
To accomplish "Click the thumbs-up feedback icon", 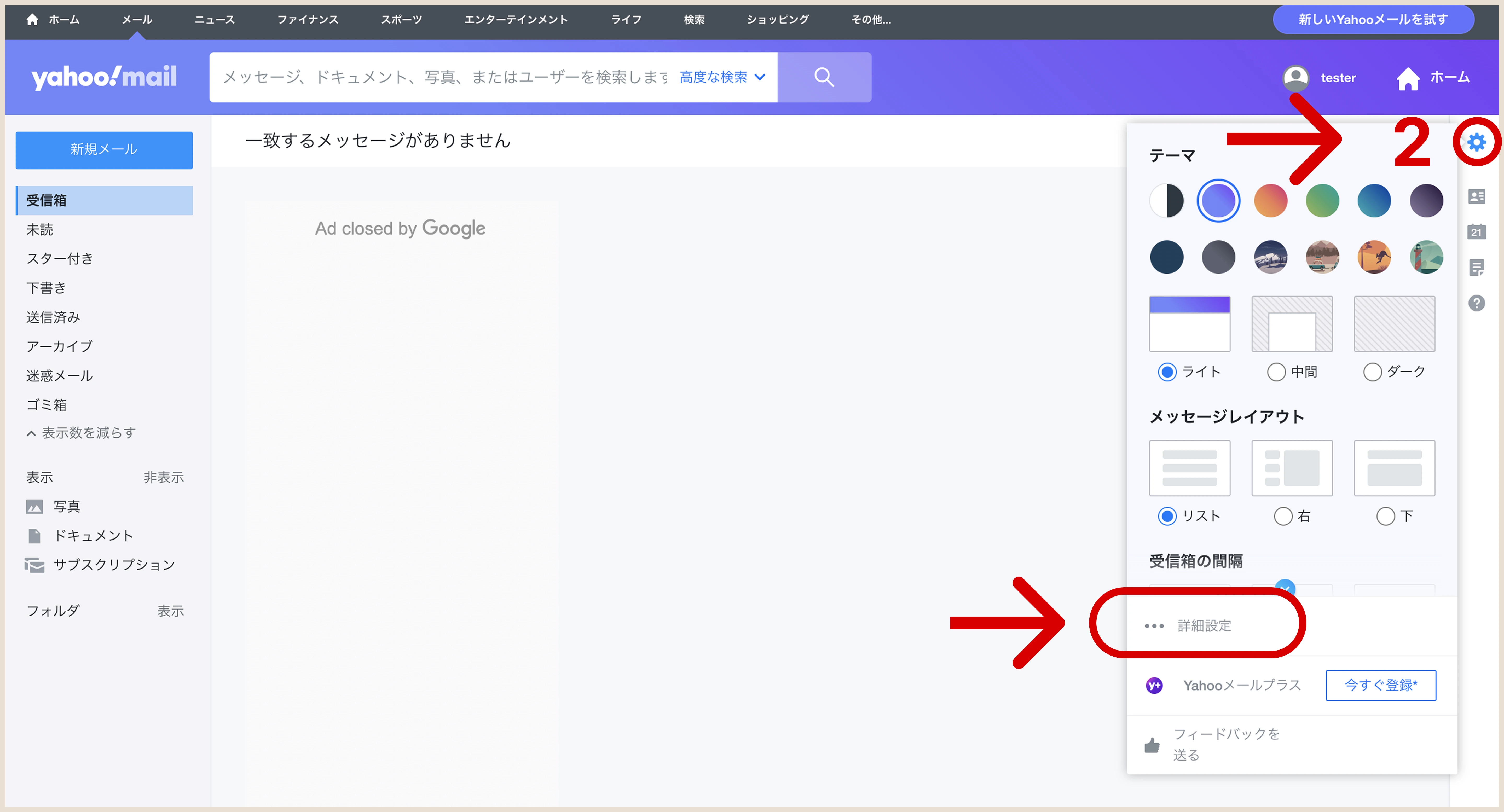I will [x=1152, y=745].
